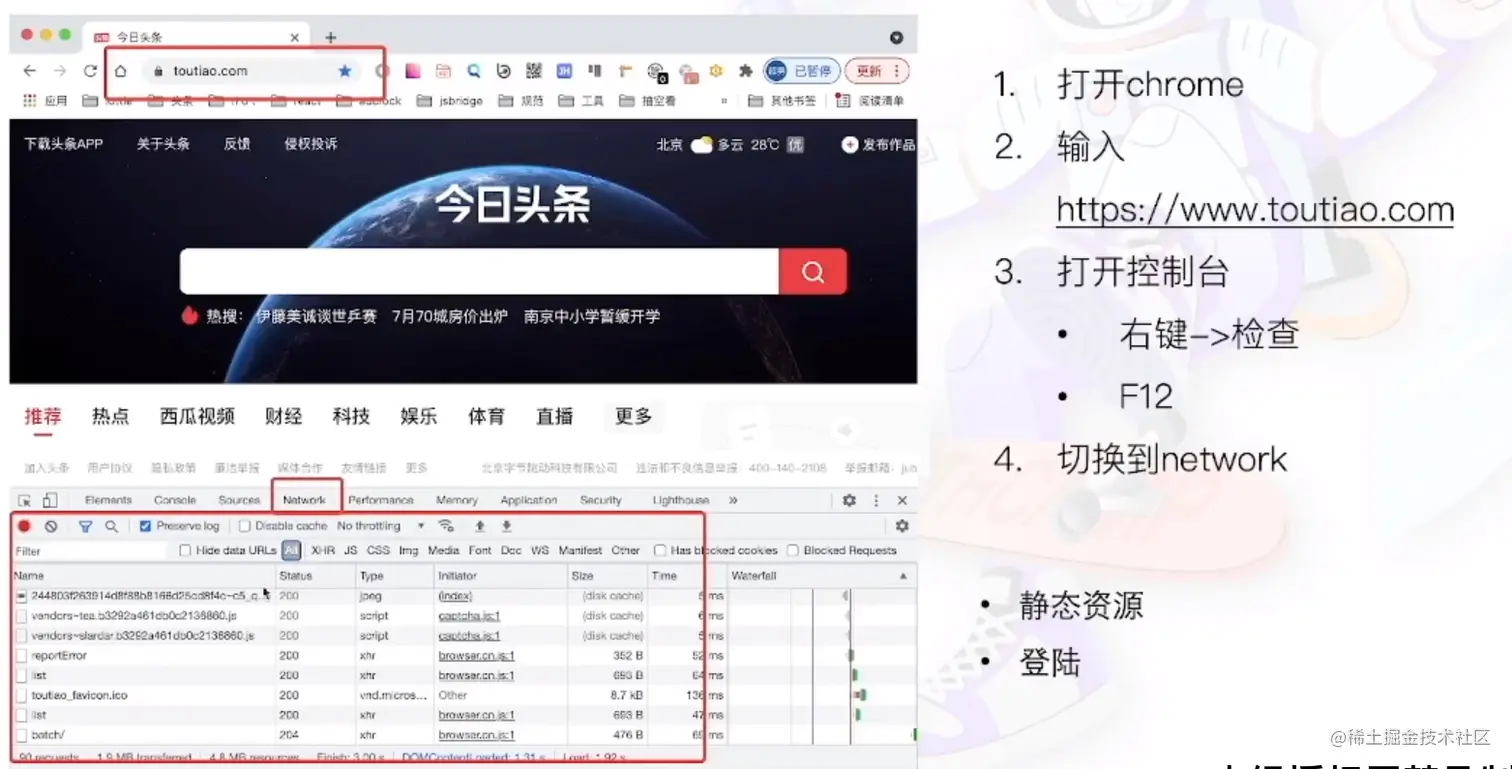1512x769 pixels.
Task: Open the new tab with plus icon
Action: tap(331, 37)
